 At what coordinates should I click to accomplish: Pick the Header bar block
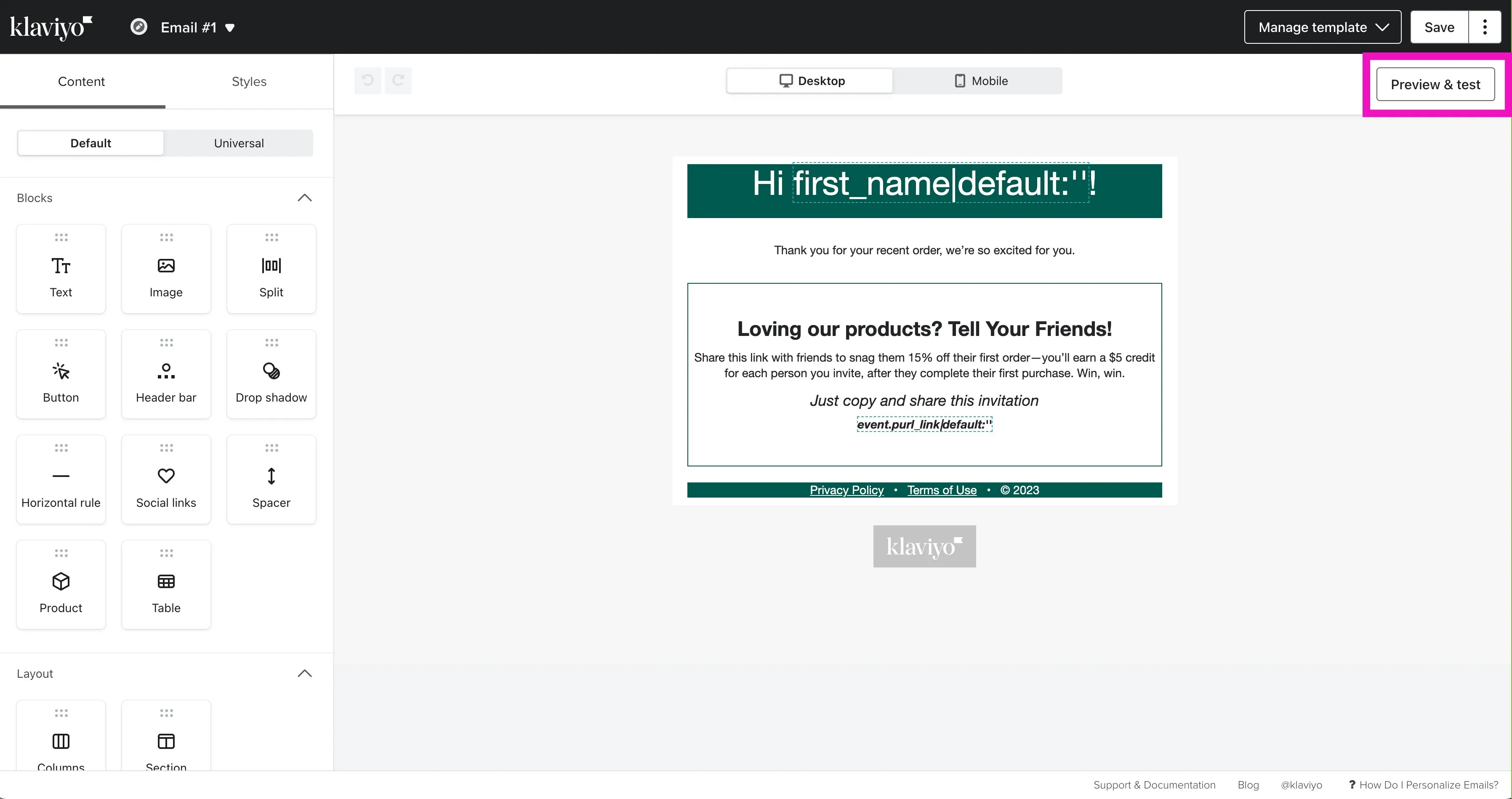pyautogui.click(x=166, y=374)
